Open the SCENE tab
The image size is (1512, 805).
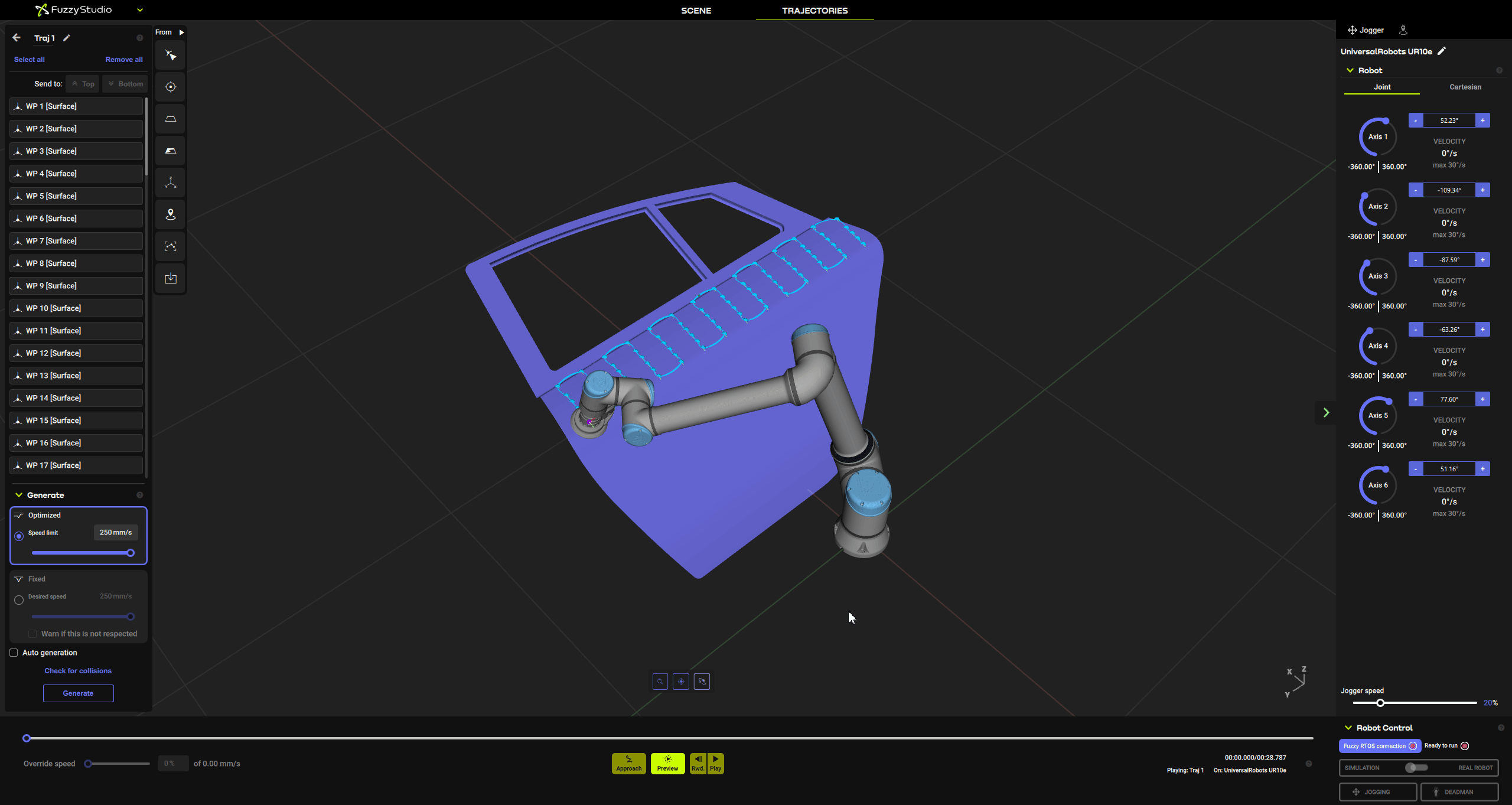[696, 11]
